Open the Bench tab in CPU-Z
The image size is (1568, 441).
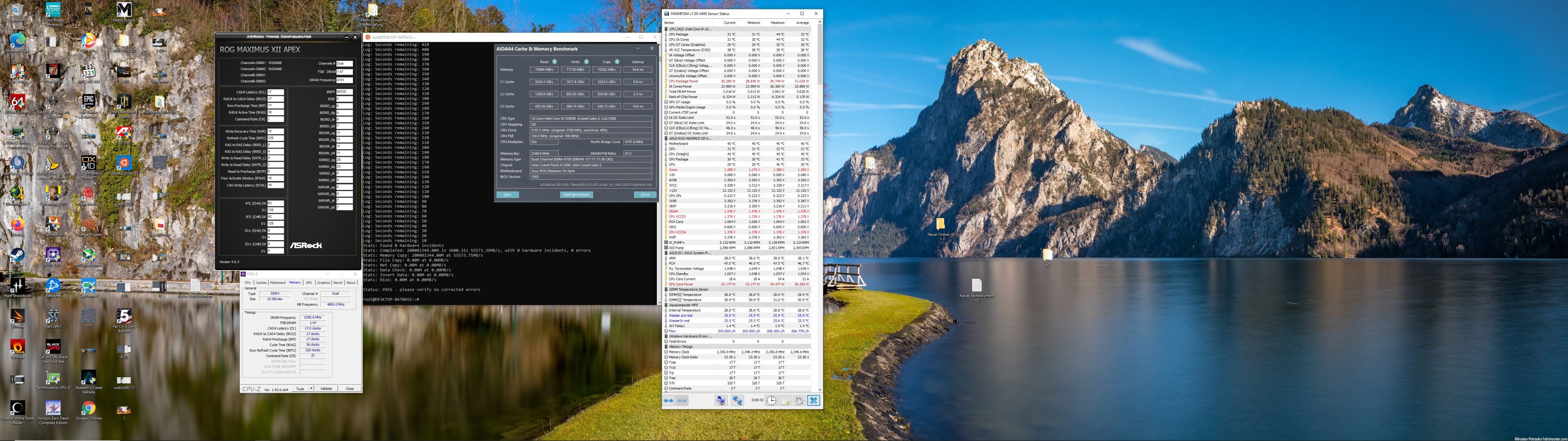click(x=338, y=283)
